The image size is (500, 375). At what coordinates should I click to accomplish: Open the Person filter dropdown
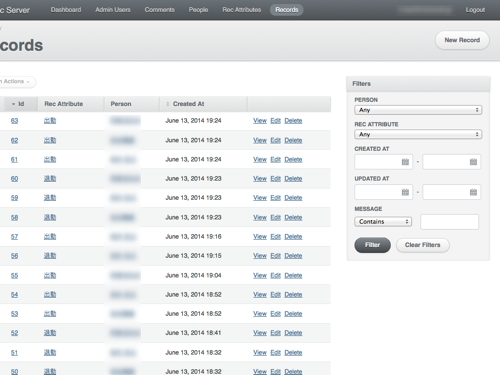click(x=418, y=110)
